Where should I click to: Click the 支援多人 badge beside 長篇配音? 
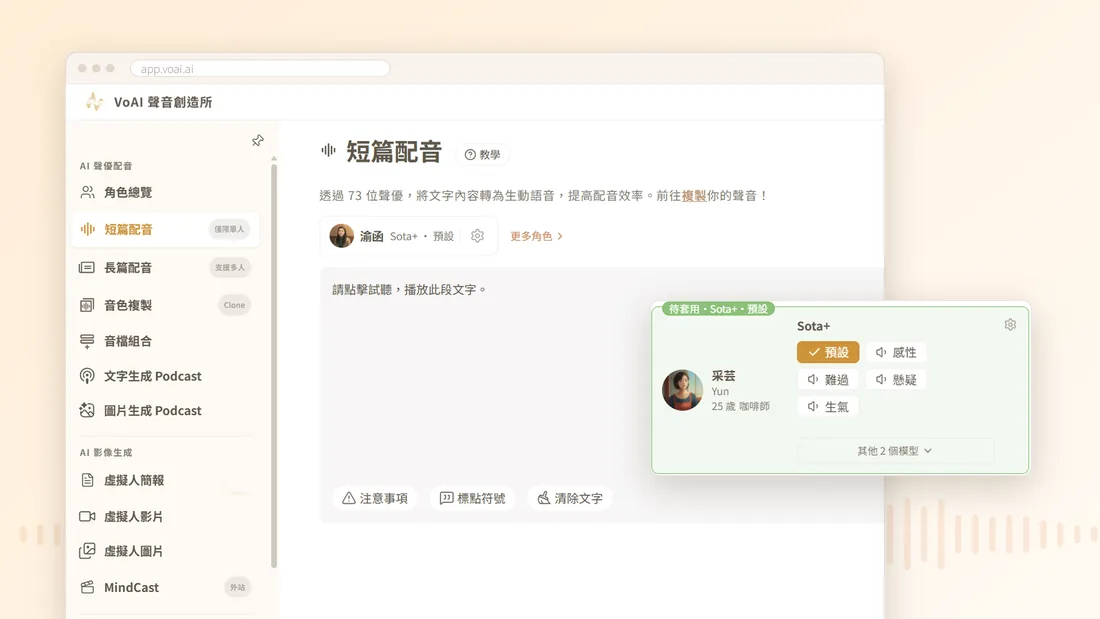[x=229, y=267]
